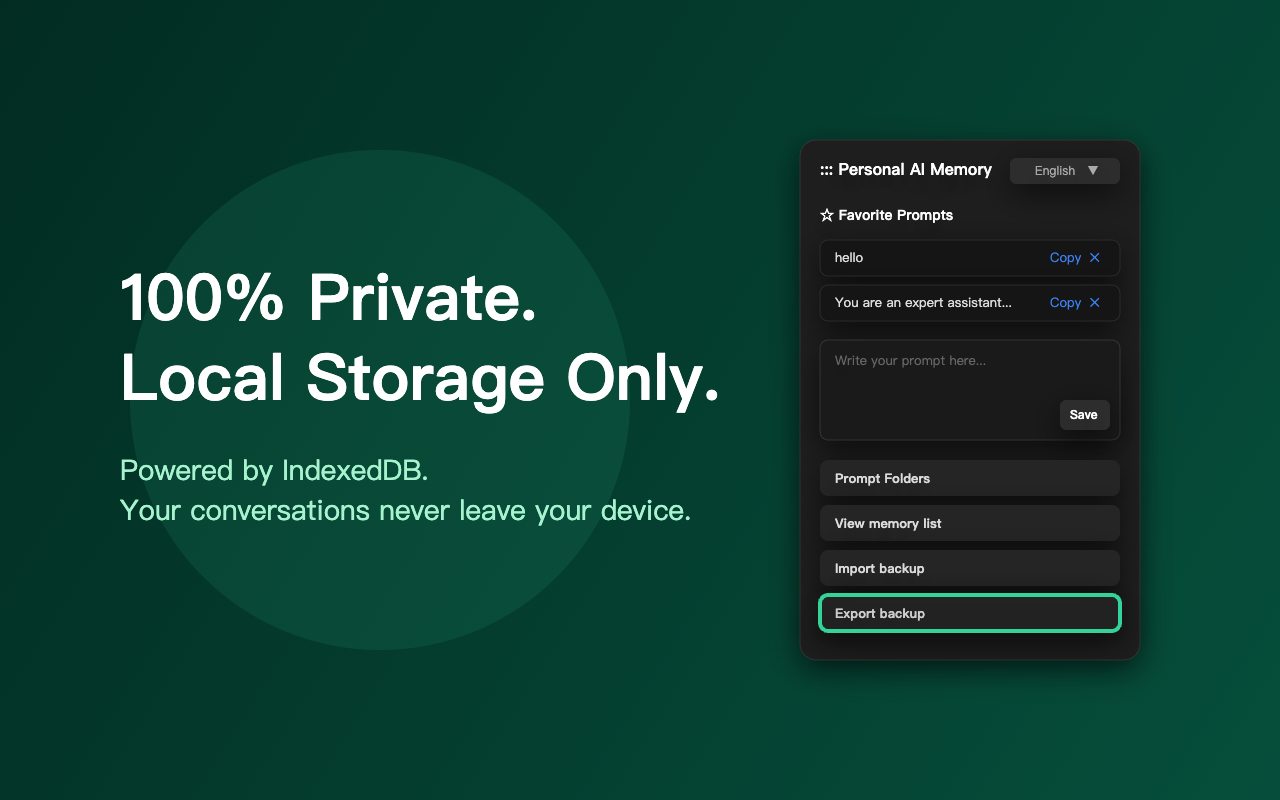Select the "You are an expert assistant..." prompt row
Screen dimensions: 1280x800
tap(920, 302)
